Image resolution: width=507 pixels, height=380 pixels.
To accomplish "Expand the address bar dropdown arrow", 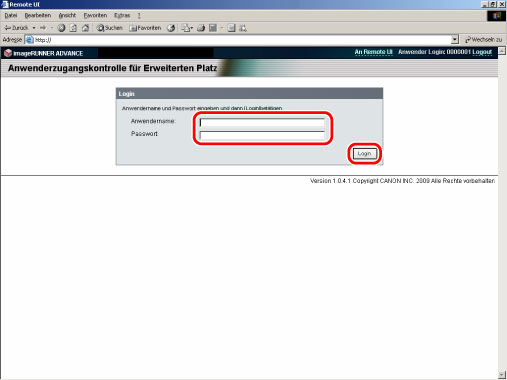I will tap(455, 40).
